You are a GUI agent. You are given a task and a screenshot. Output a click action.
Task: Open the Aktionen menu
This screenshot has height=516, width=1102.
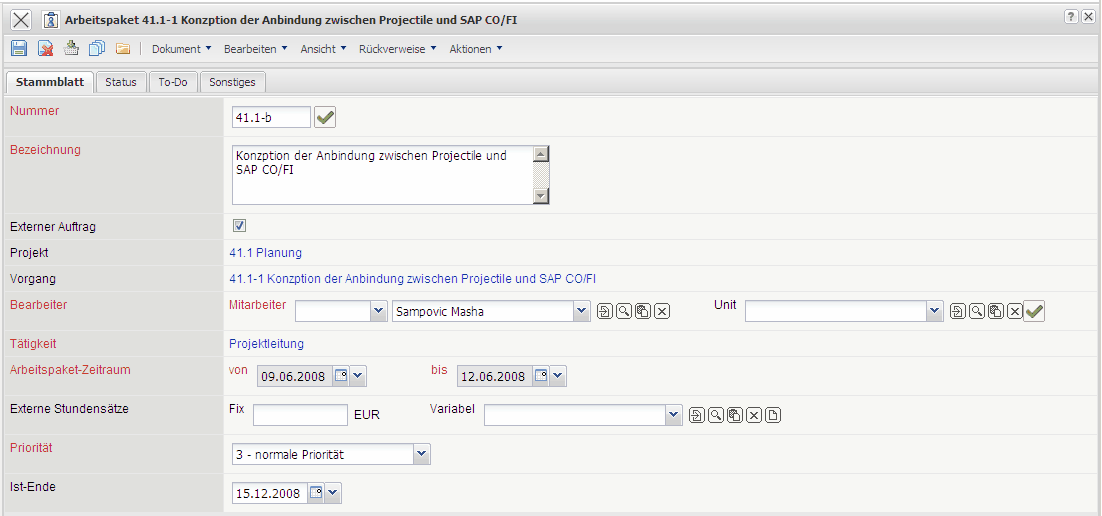point(475,48)
